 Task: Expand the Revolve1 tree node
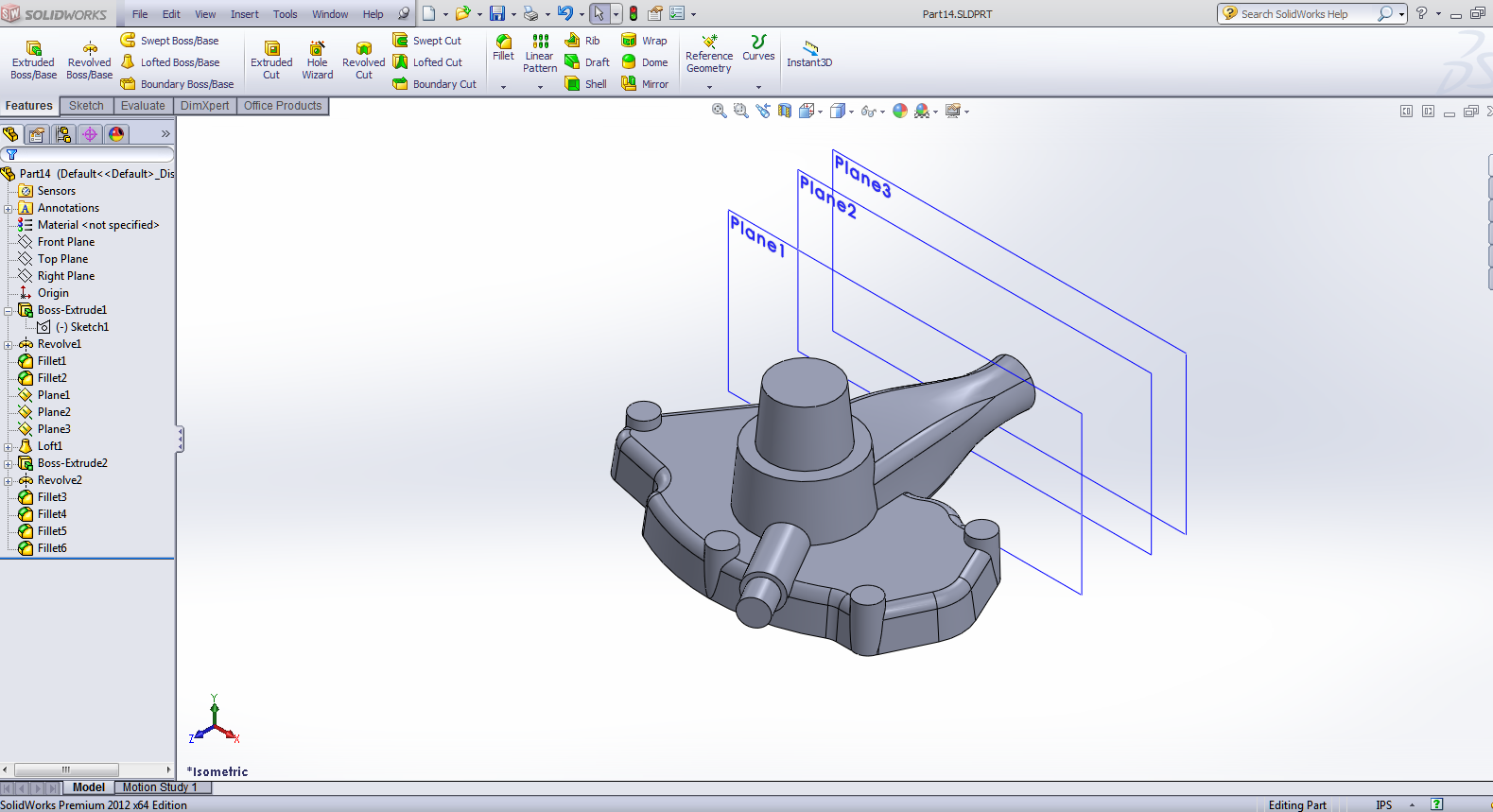point(9,345)
